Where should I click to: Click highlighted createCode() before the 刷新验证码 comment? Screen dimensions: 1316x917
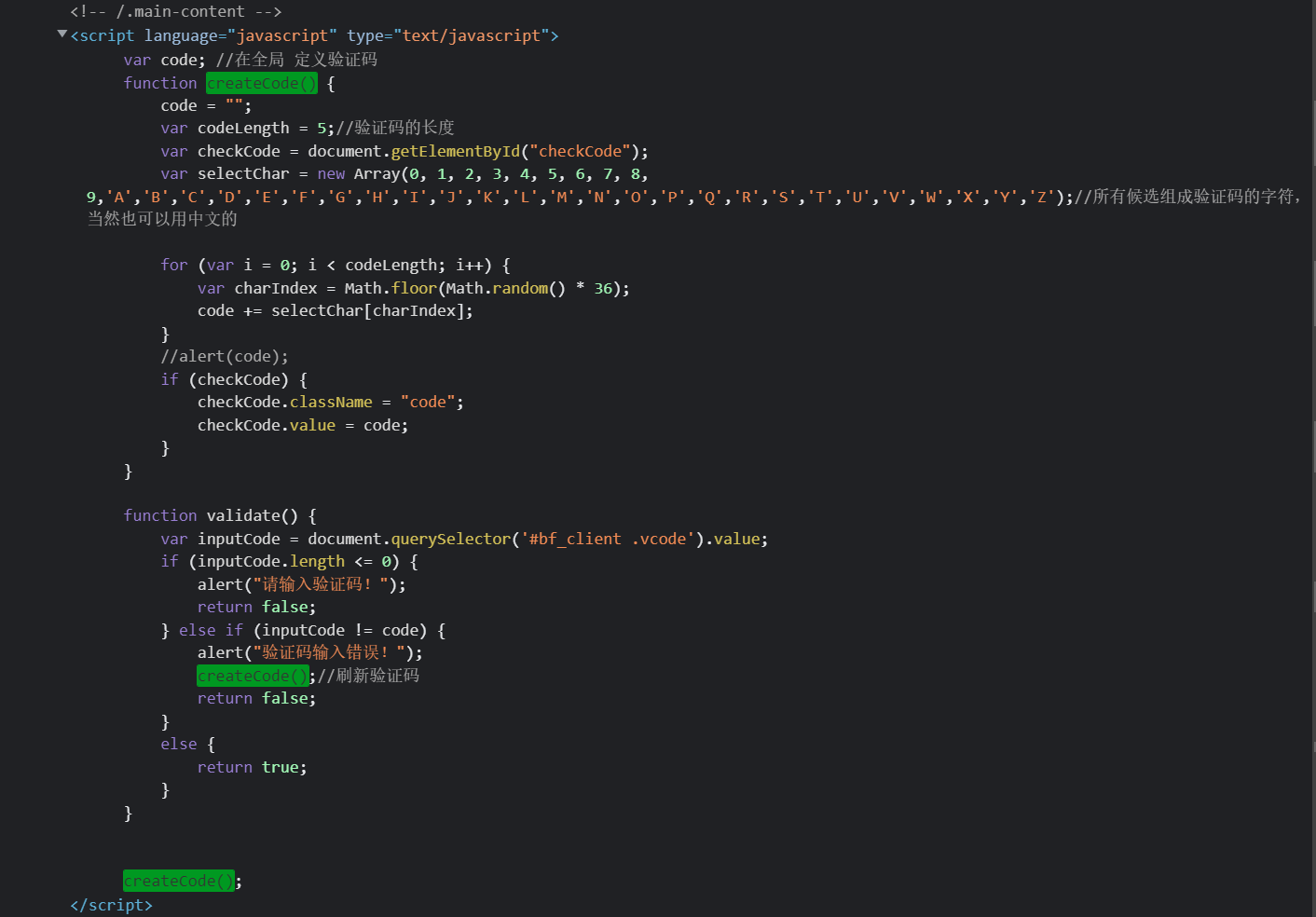point(252,676)
